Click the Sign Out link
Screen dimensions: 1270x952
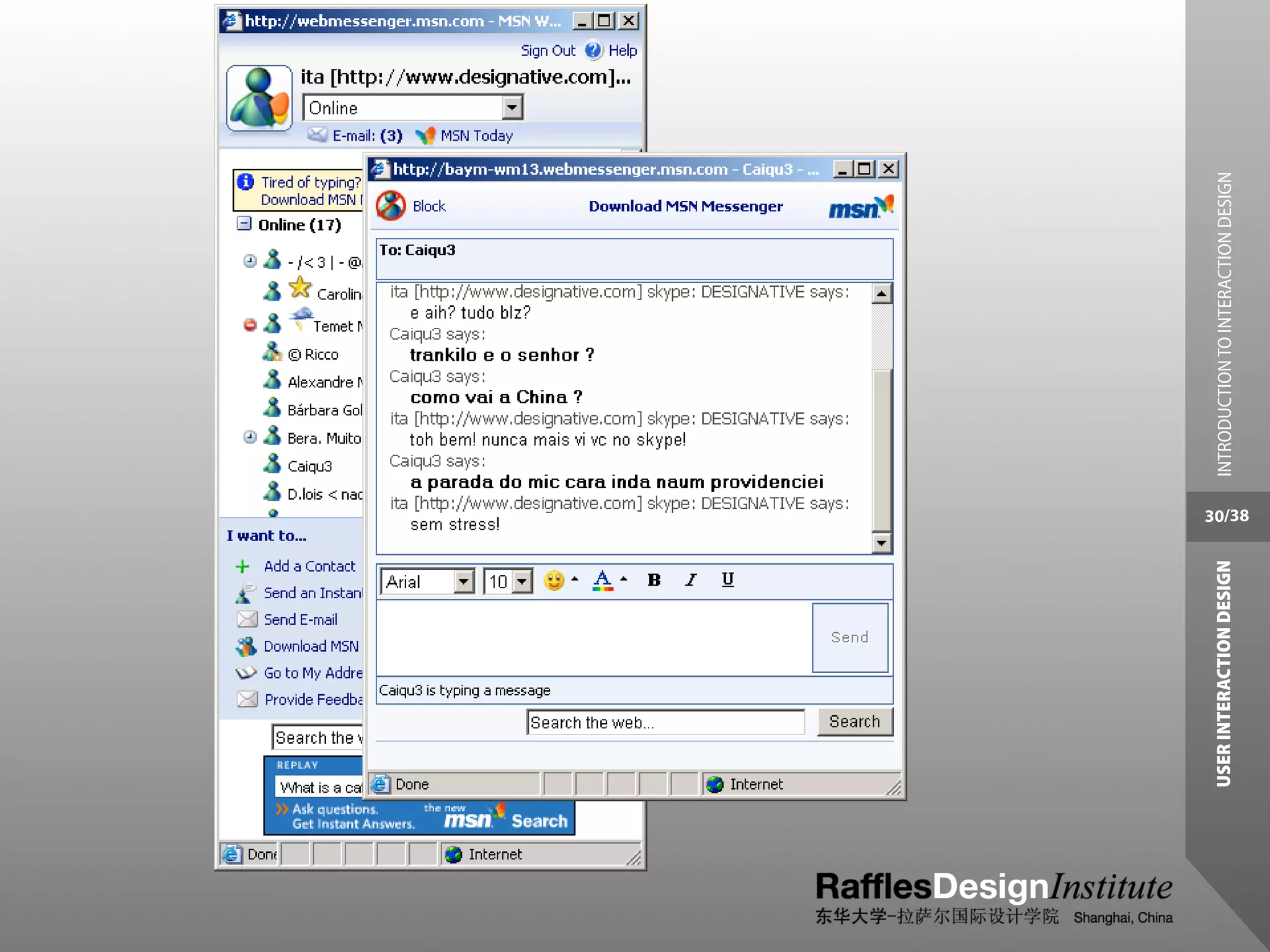pyautogui.click(x=548, y=51)
